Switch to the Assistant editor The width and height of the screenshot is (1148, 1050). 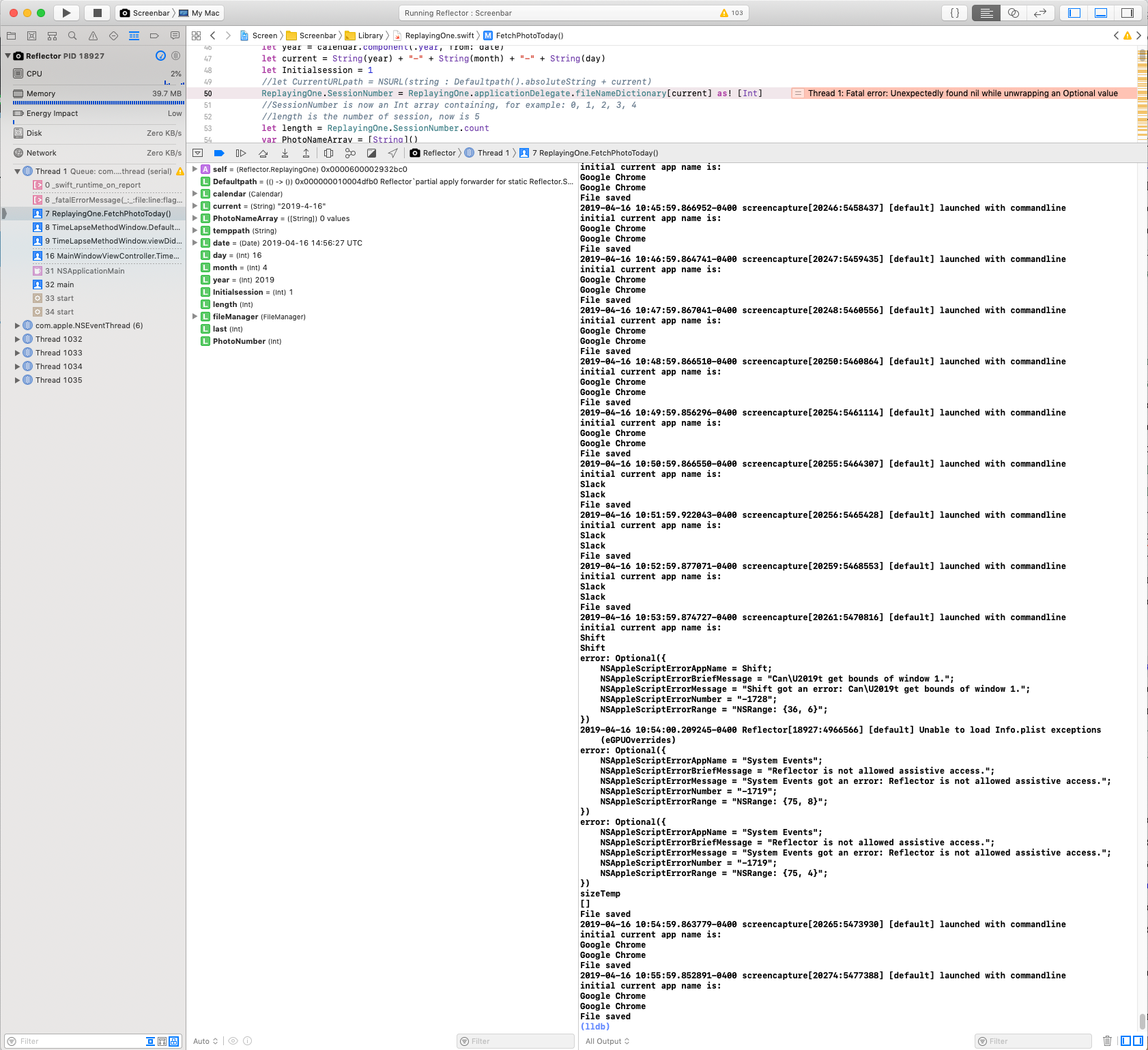pyautogui.click(x=1014, y=13)
